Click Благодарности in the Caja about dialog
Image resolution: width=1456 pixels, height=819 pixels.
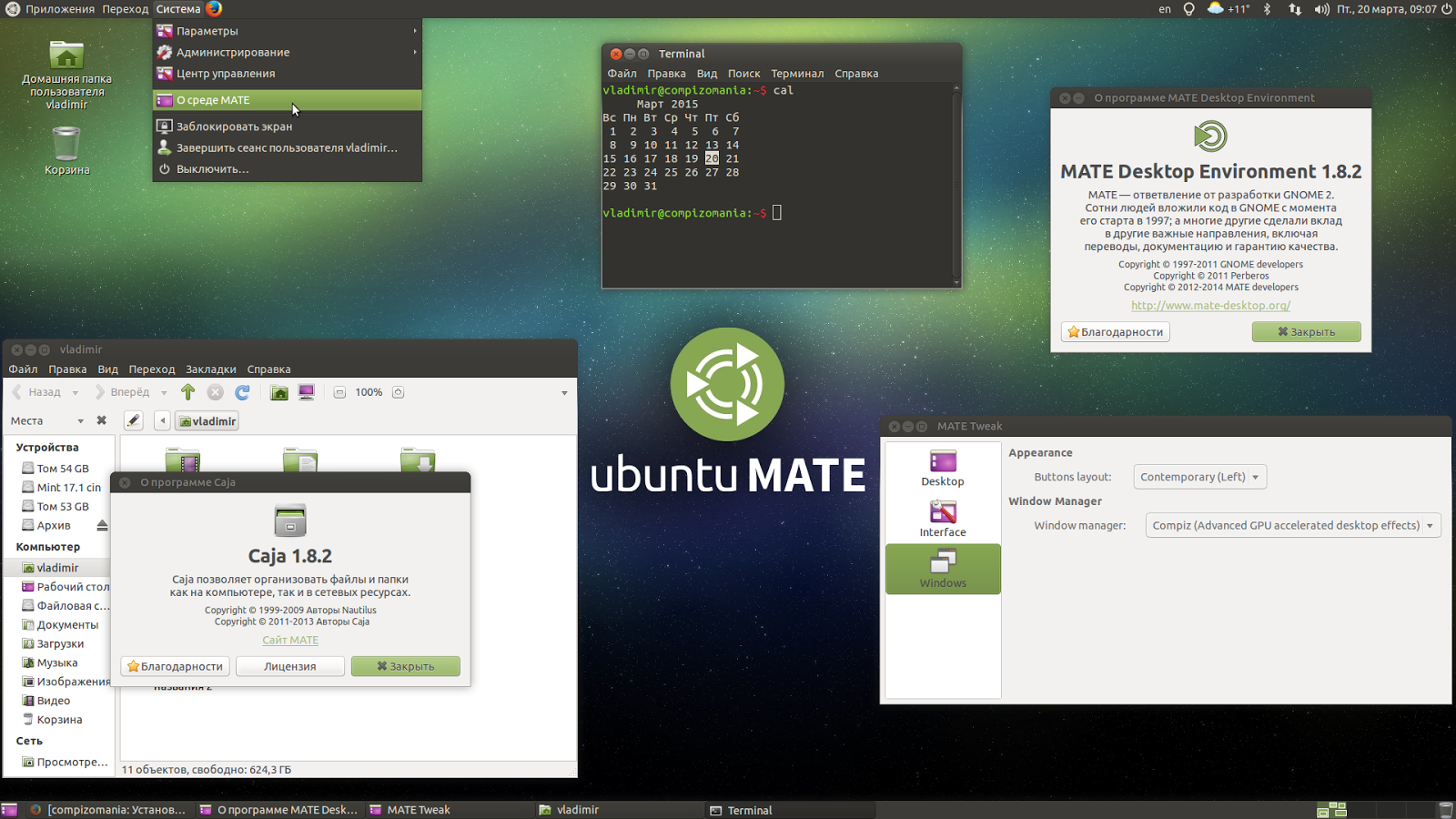pyautogui.click(x=176, y=667)
